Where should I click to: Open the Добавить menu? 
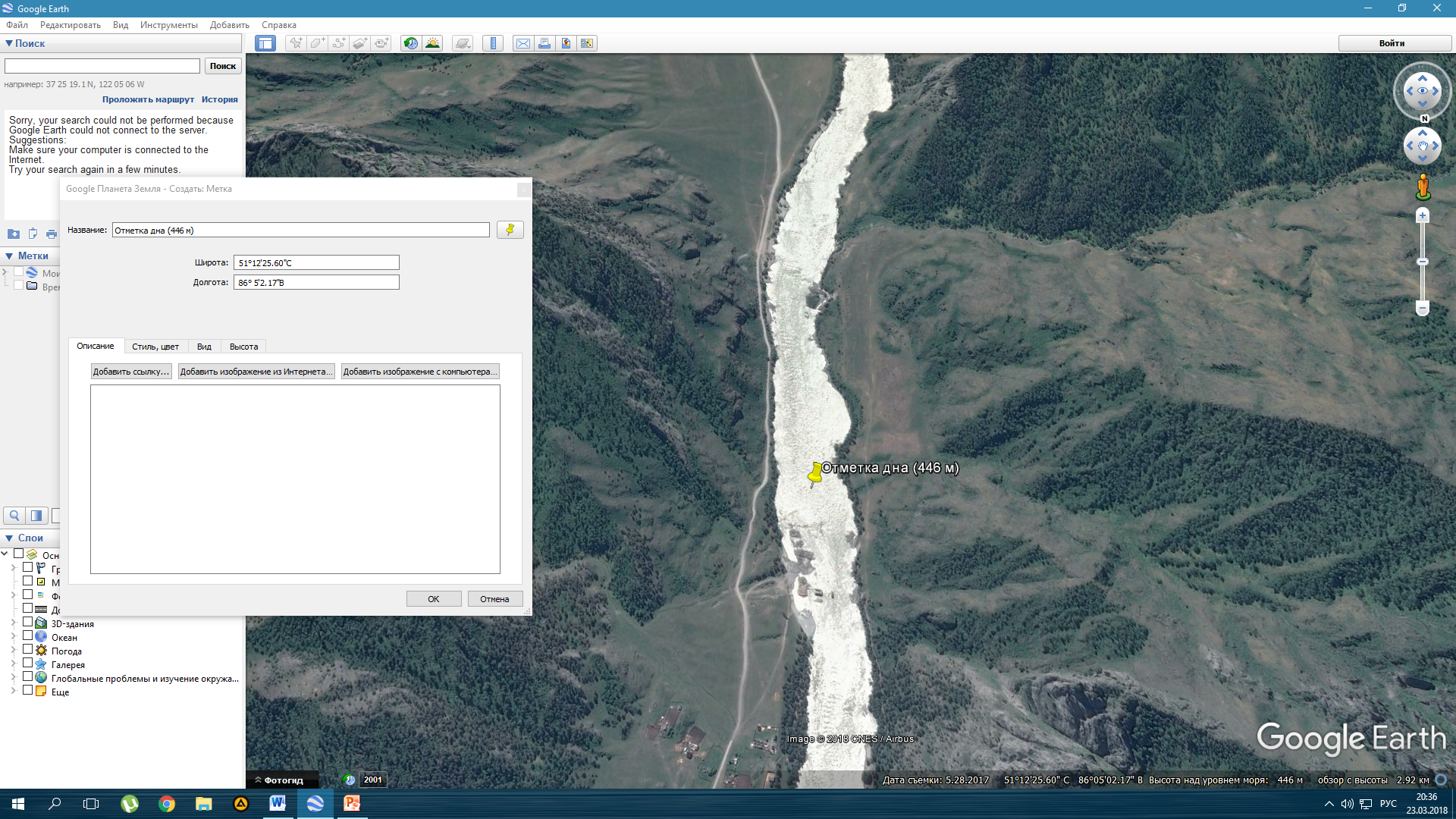(x=229, y=25)
